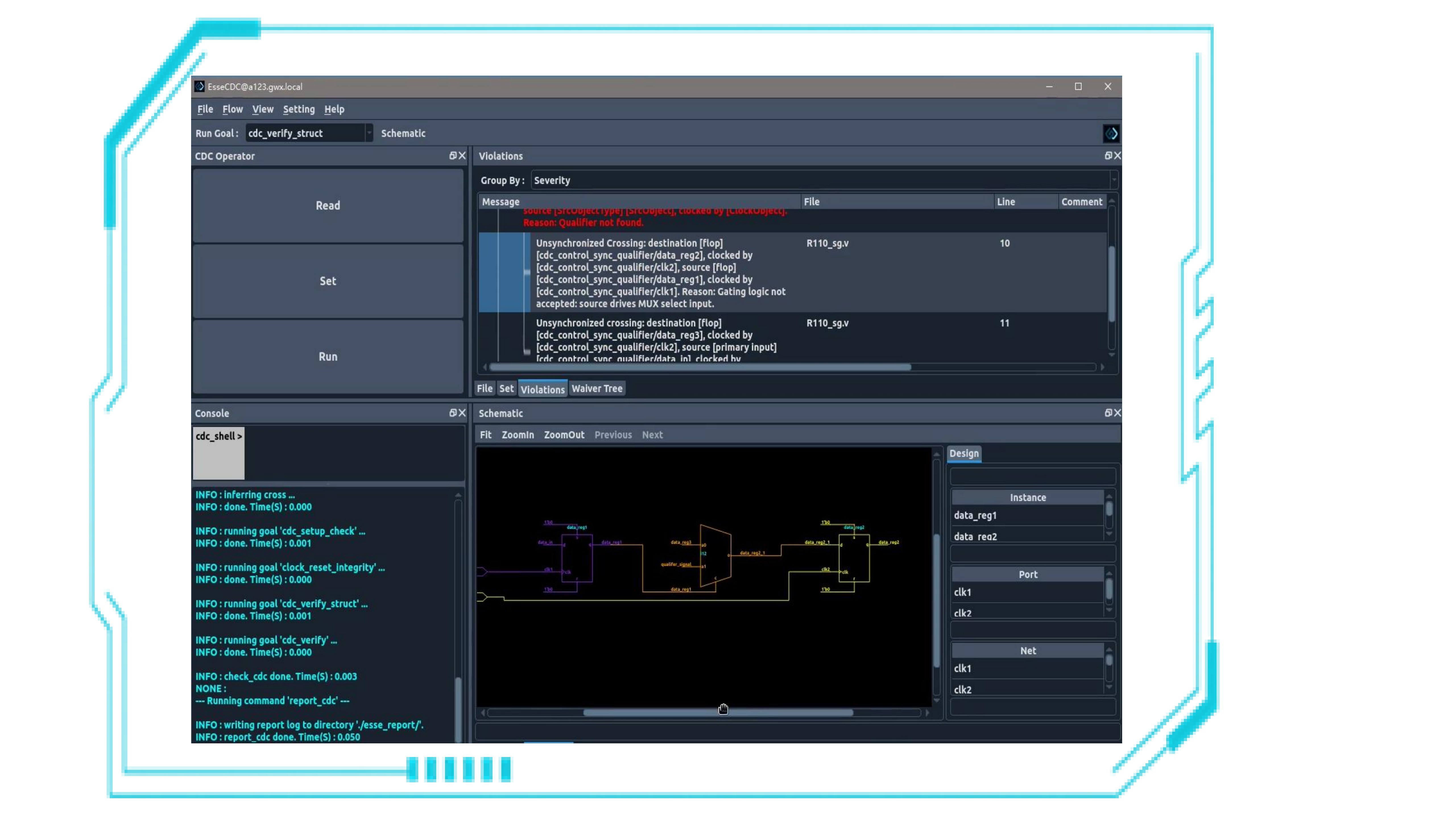This screenshot has width=1456, height=819.
Task: Click the Set operator button
Action: tap(328, 281)
